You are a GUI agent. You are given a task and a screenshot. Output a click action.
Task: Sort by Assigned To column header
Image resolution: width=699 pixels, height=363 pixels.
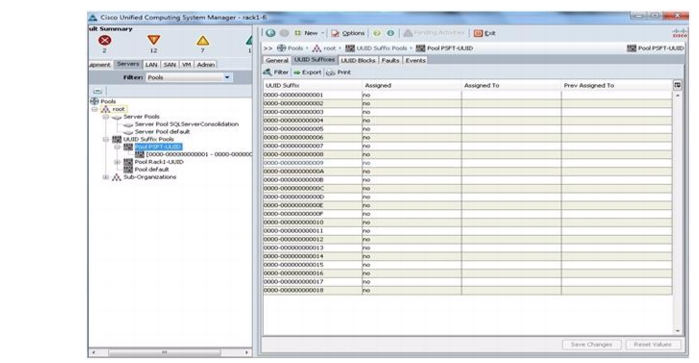(511, 85)
